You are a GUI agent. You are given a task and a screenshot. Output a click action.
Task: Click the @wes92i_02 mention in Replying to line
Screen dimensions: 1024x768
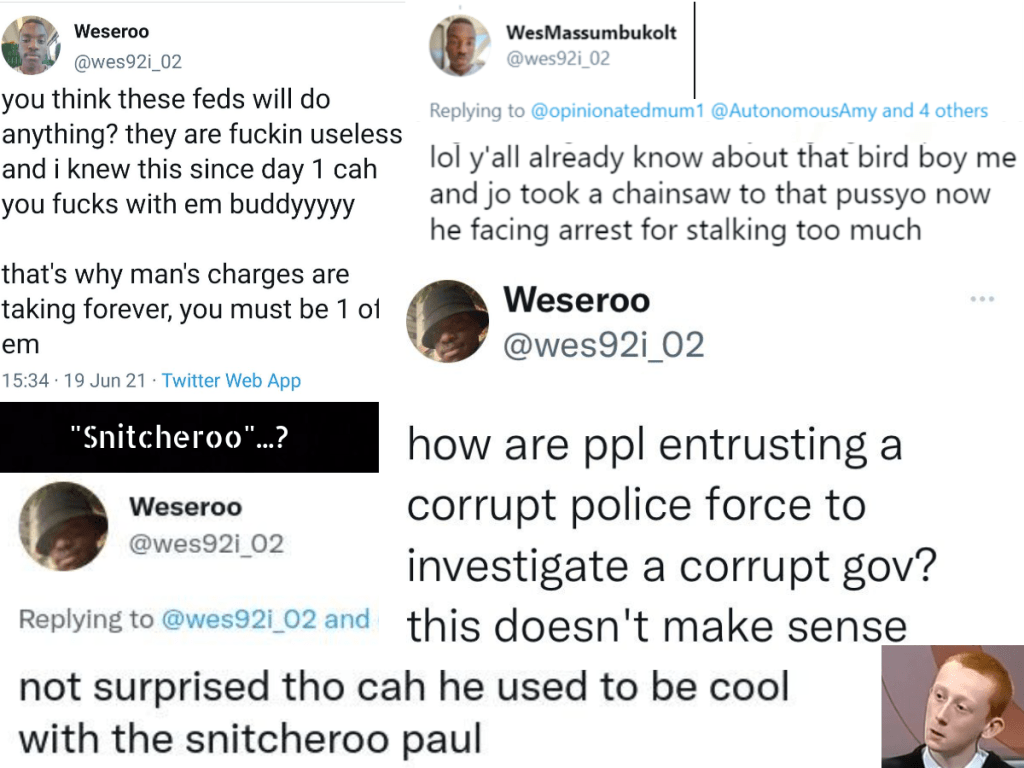click(x=238, y=620)
